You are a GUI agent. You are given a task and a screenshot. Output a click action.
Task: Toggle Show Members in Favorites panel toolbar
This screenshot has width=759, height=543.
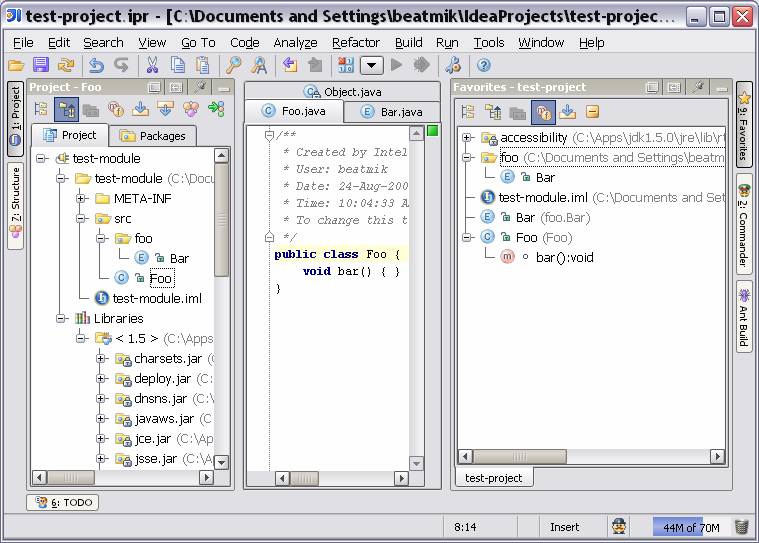click(543, 112)
